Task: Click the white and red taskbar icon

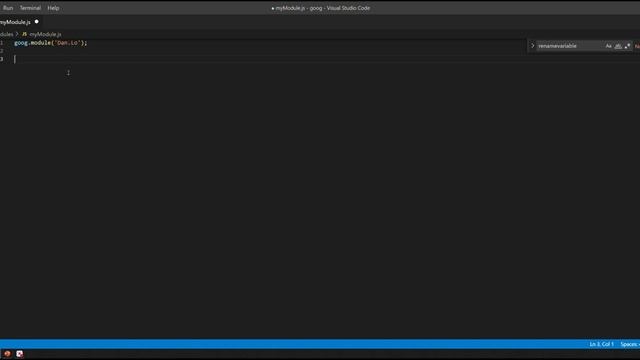Action: (20, 354)
